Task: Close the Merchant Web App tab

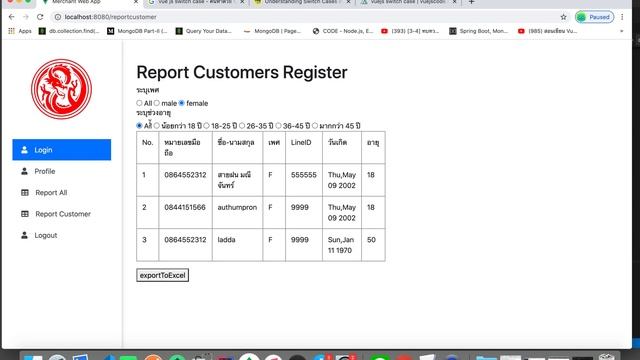Action: pyautogui.click(x=136, y=2)
